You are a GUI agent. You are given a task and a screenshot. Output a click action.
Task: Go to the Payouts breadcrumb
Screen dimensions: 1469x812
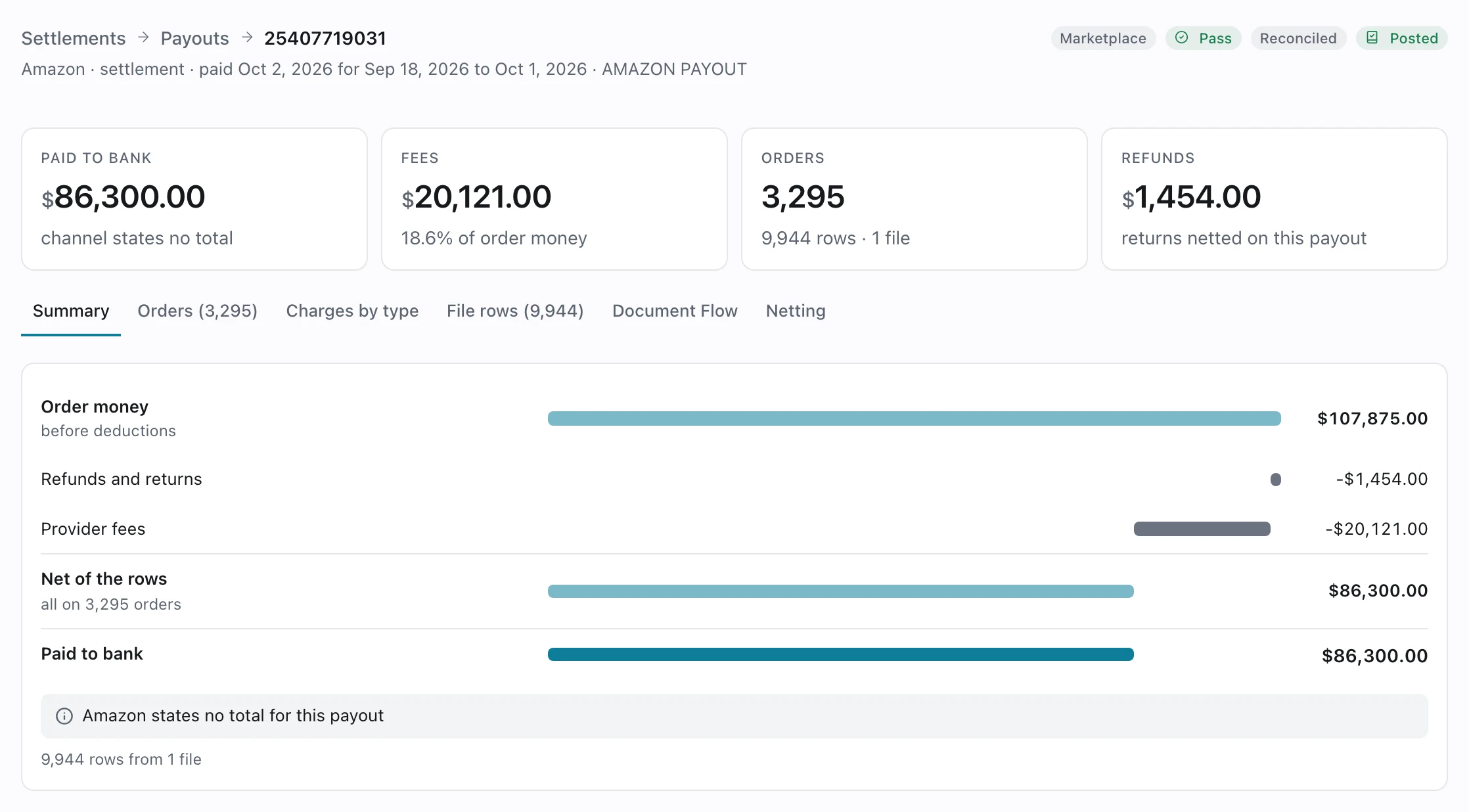tap(194, 38)
